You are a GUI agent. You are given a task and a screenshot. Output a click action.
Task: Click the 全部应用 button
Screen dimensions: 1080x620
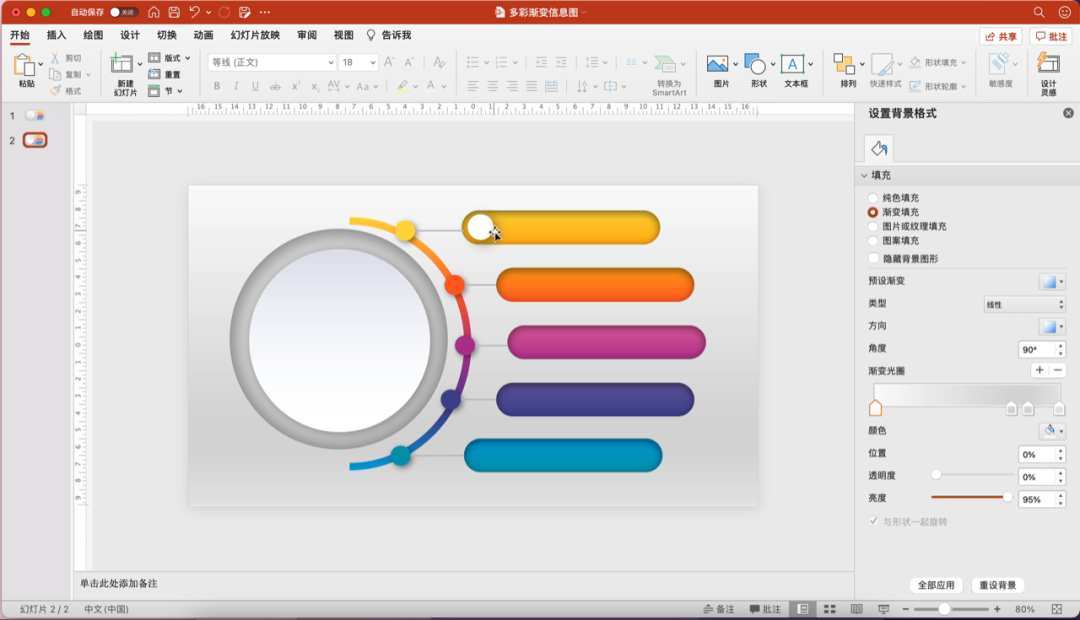936,585
